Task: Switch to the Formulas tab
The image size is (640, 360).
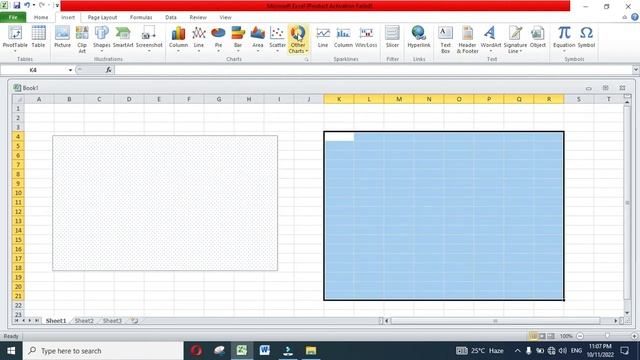Action: tap(141, 18)
